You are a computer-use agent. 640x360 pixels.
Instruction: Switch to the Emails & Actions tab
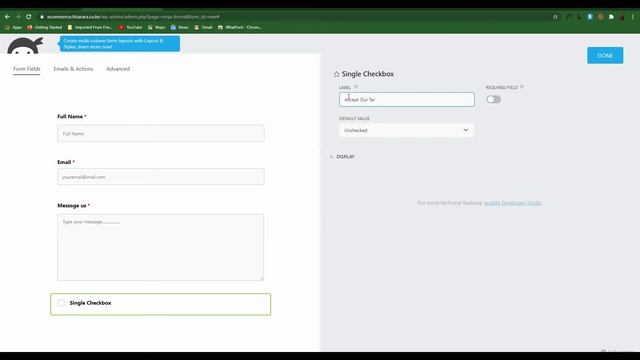point(73,69)
